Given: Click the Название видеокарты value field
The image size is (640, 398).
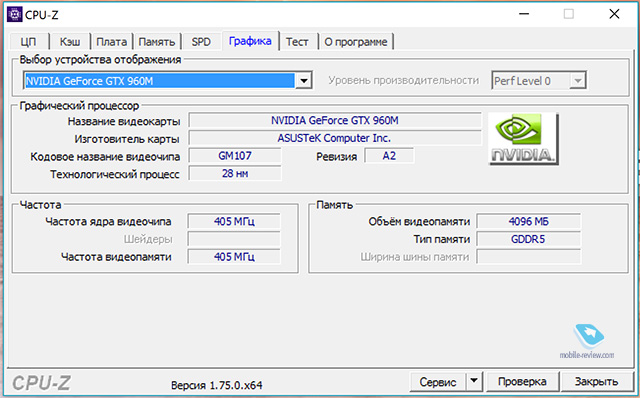Looking at the screenshot, I should (x=335, y=121).
